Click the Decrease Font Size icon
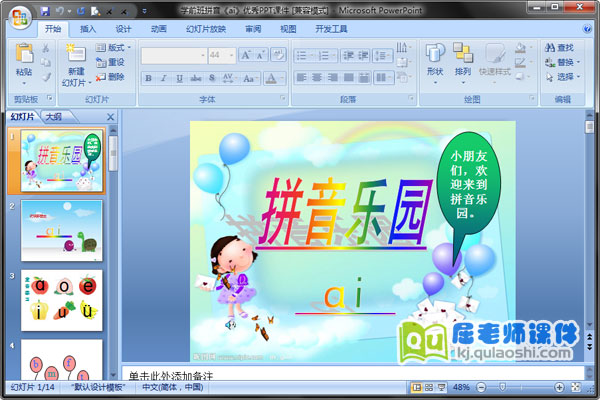 [261, 56]
